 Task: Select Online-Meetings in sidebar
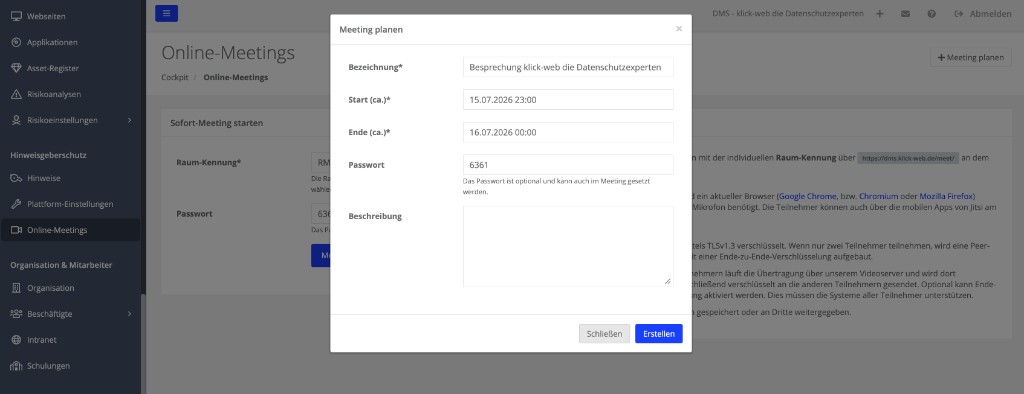(x=70, y=230)
